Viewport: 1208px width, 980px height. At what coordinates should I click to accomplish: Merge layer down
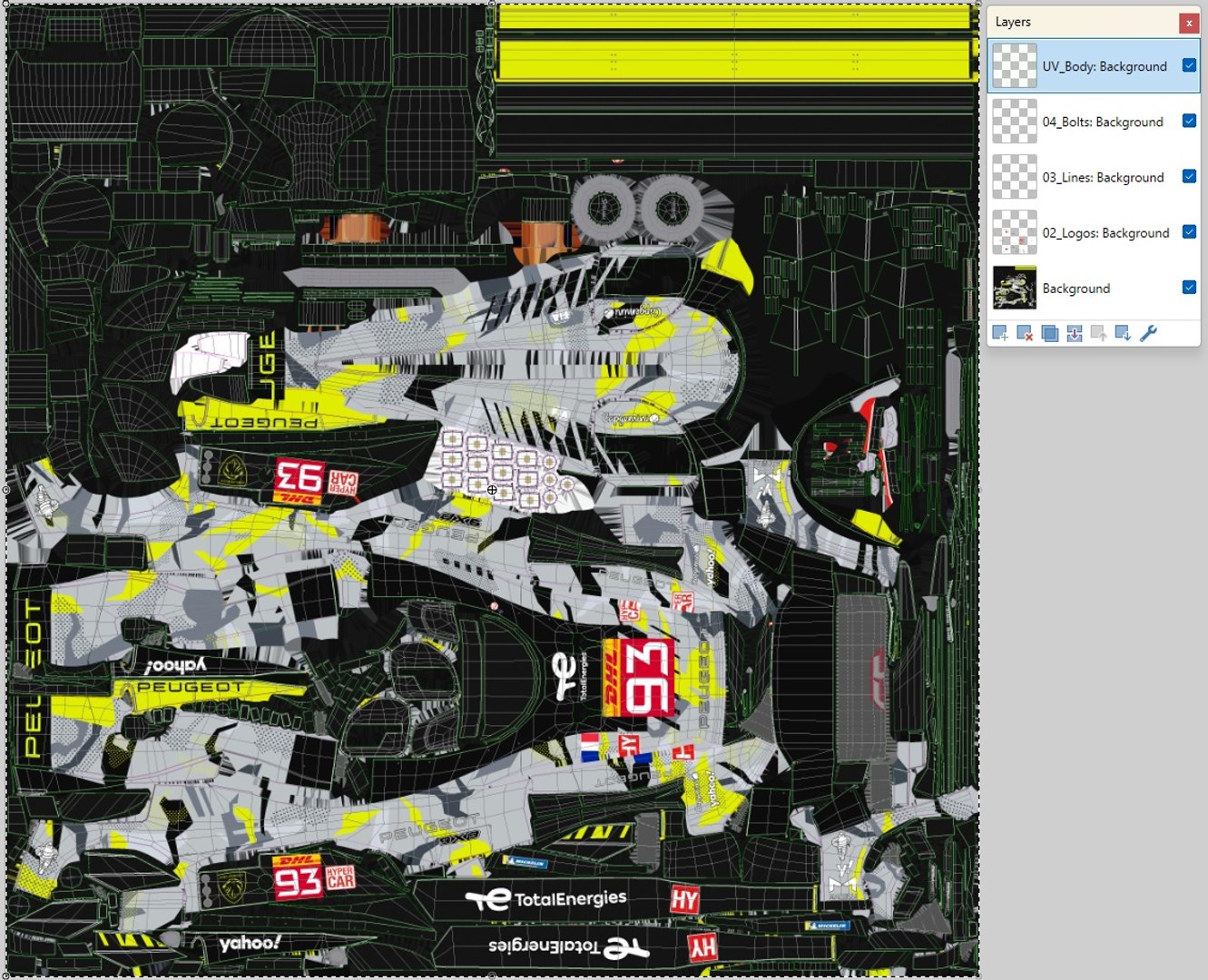click(x=1074, y=333)
